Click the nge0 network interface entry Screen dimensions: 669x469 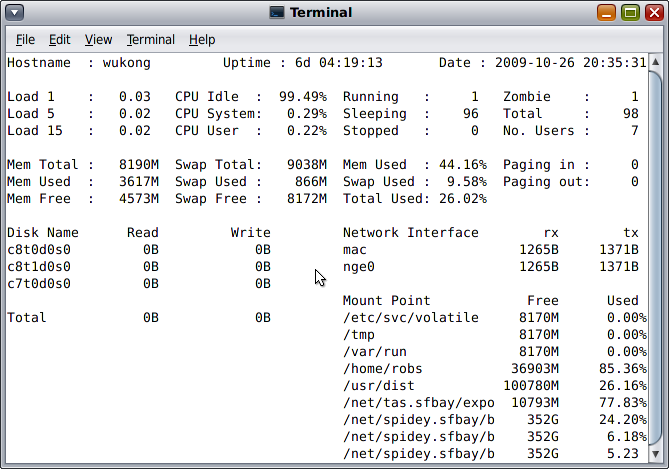click(358, 267)
